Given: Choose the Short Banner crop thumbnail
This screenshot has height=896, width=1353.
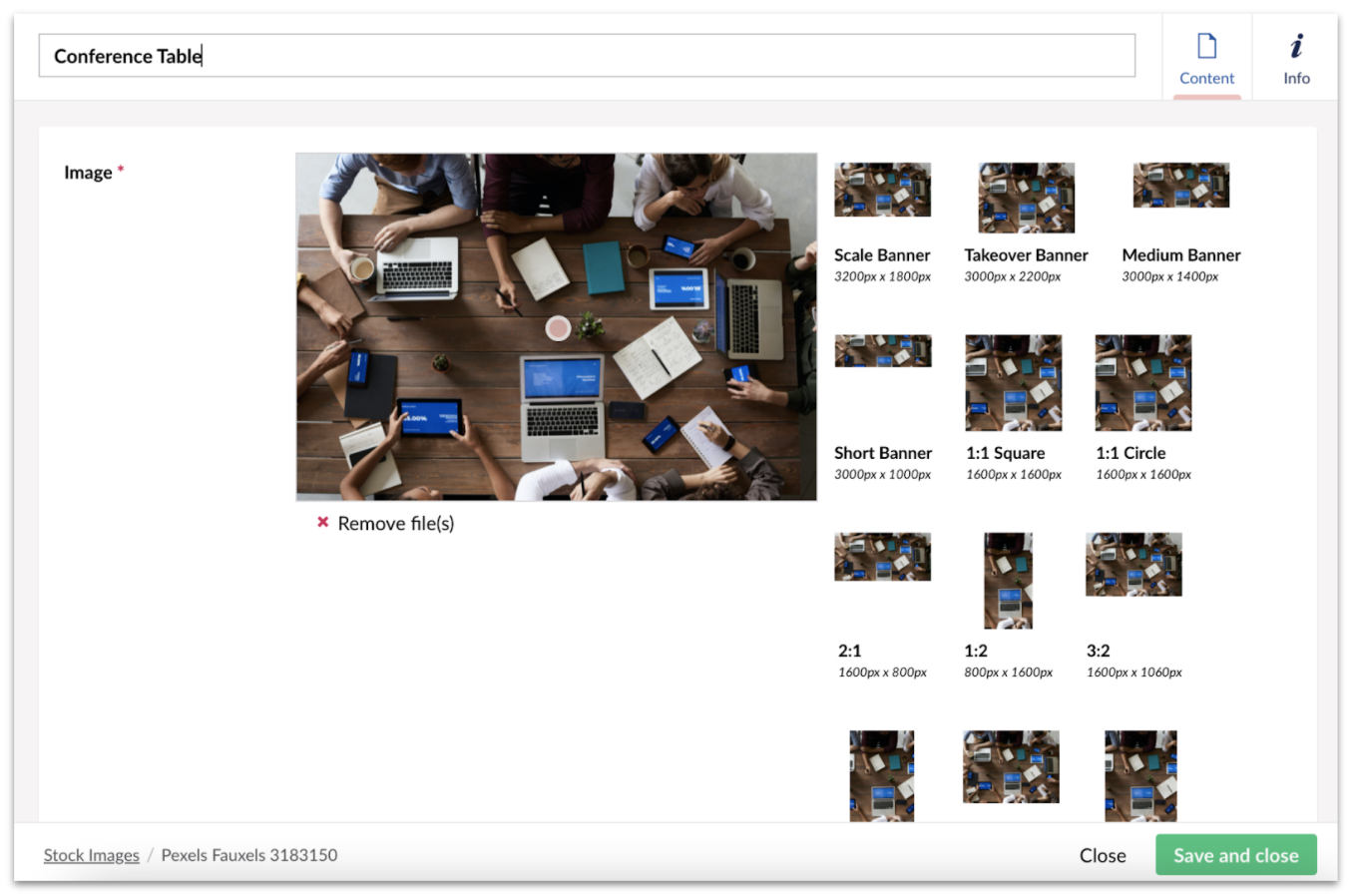Looking at the screenshot, I should 882,351.
